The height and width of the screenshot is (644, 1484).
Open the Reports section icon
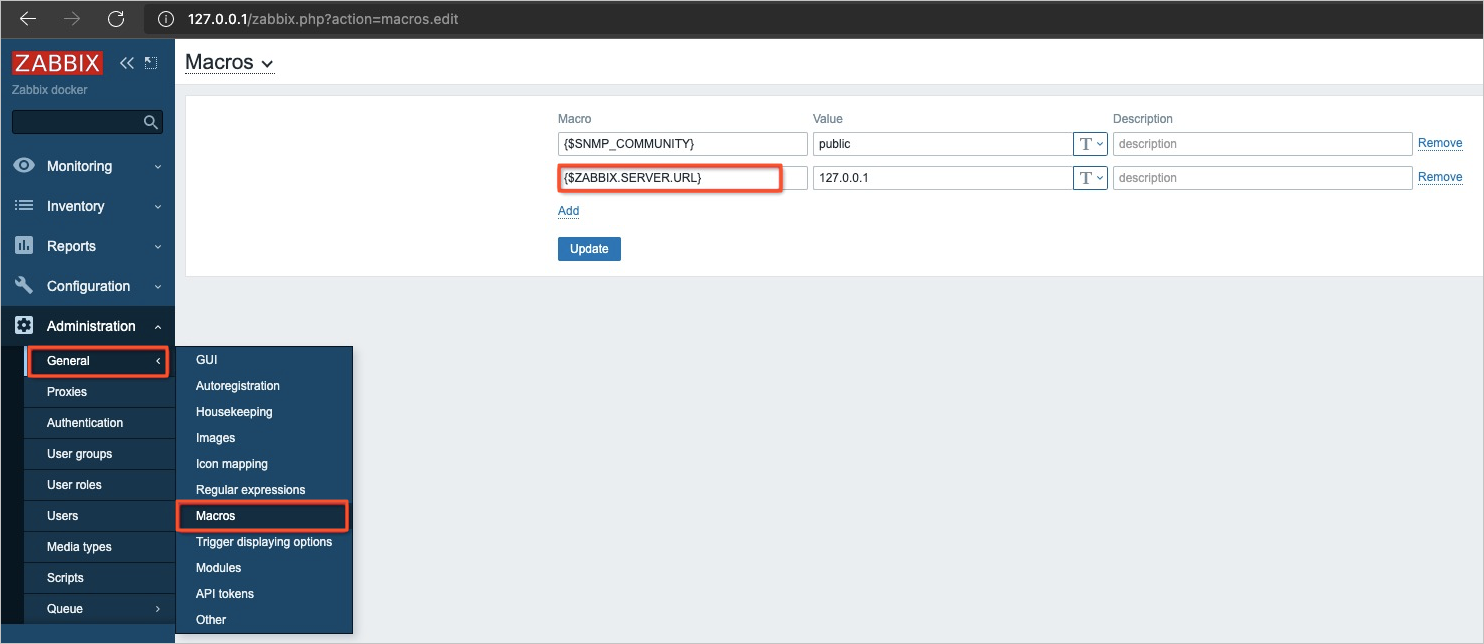click(22, 246)
